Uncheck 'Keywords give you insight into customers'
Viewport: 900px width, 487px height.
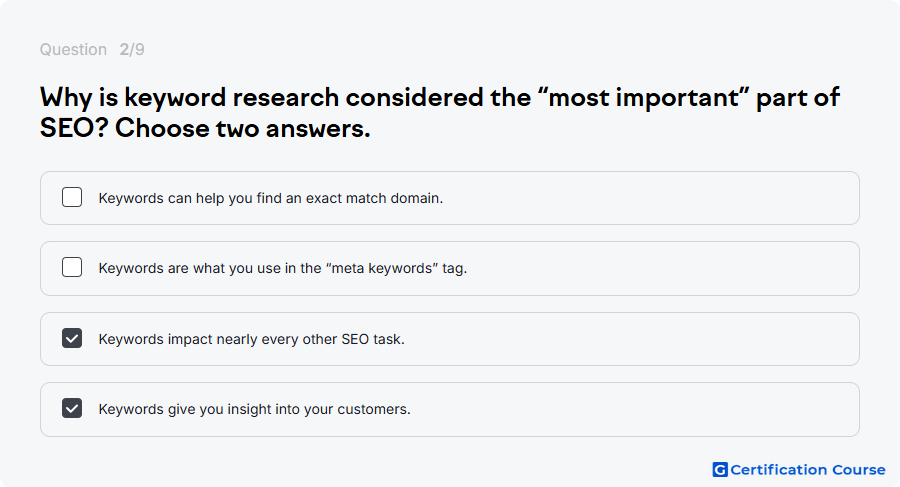[x=72, y=408]
